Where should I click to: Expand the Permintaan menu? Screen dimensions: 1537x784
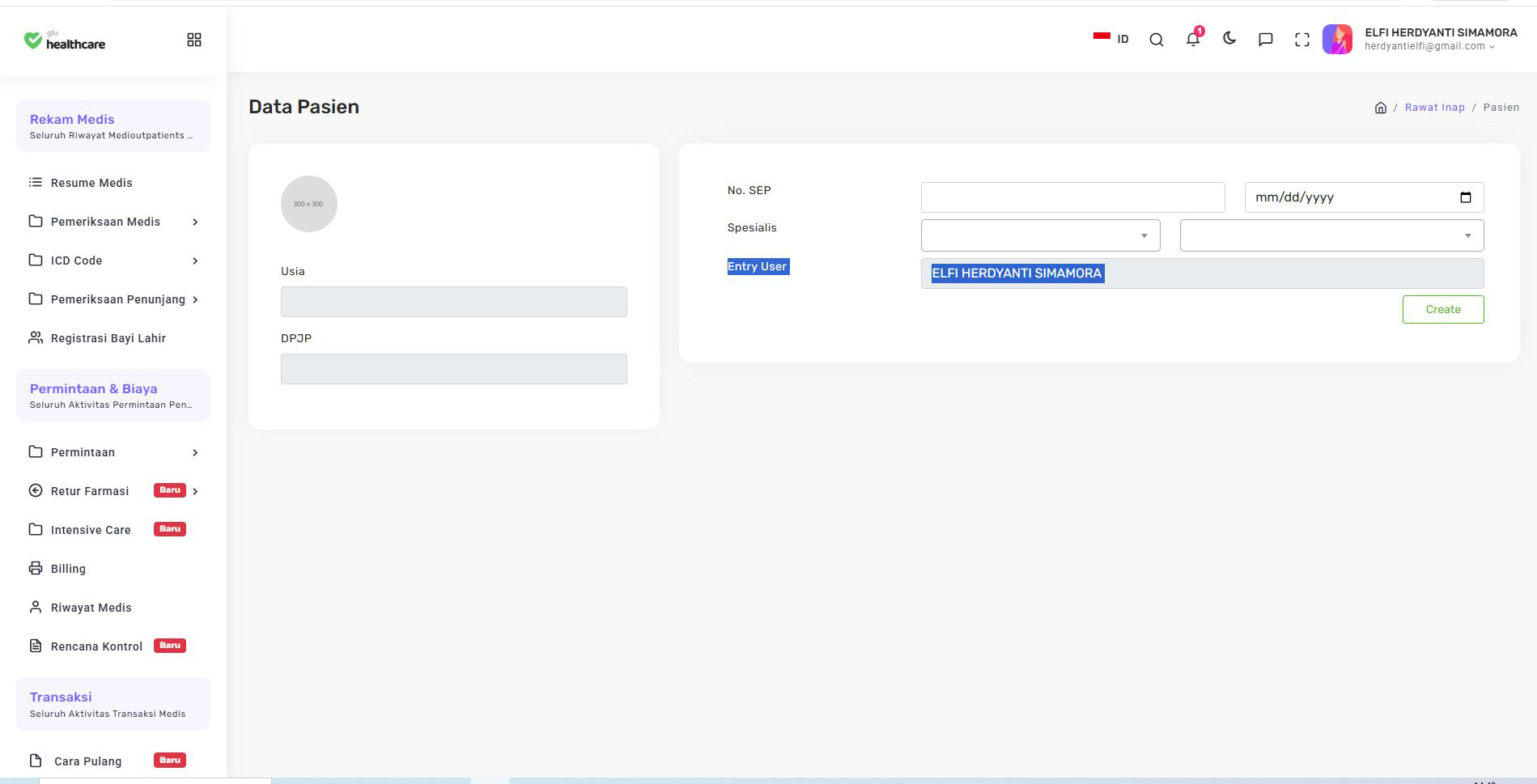113,452
